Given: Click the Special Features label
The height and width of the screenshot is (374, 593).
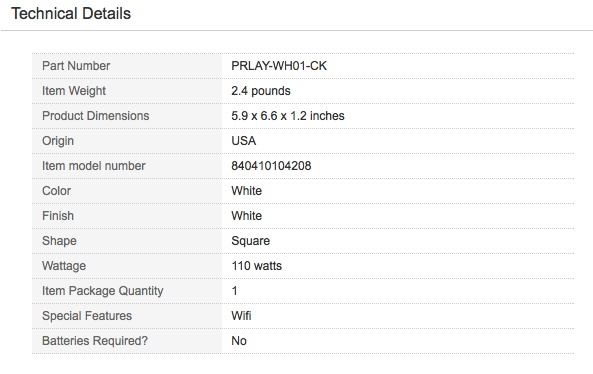Looking at the screenshot, I should point(87,316).
